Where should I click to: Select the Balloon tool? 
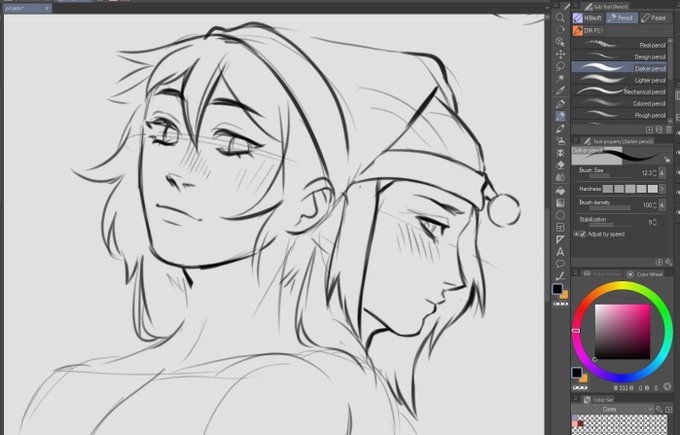coord(560,264)
